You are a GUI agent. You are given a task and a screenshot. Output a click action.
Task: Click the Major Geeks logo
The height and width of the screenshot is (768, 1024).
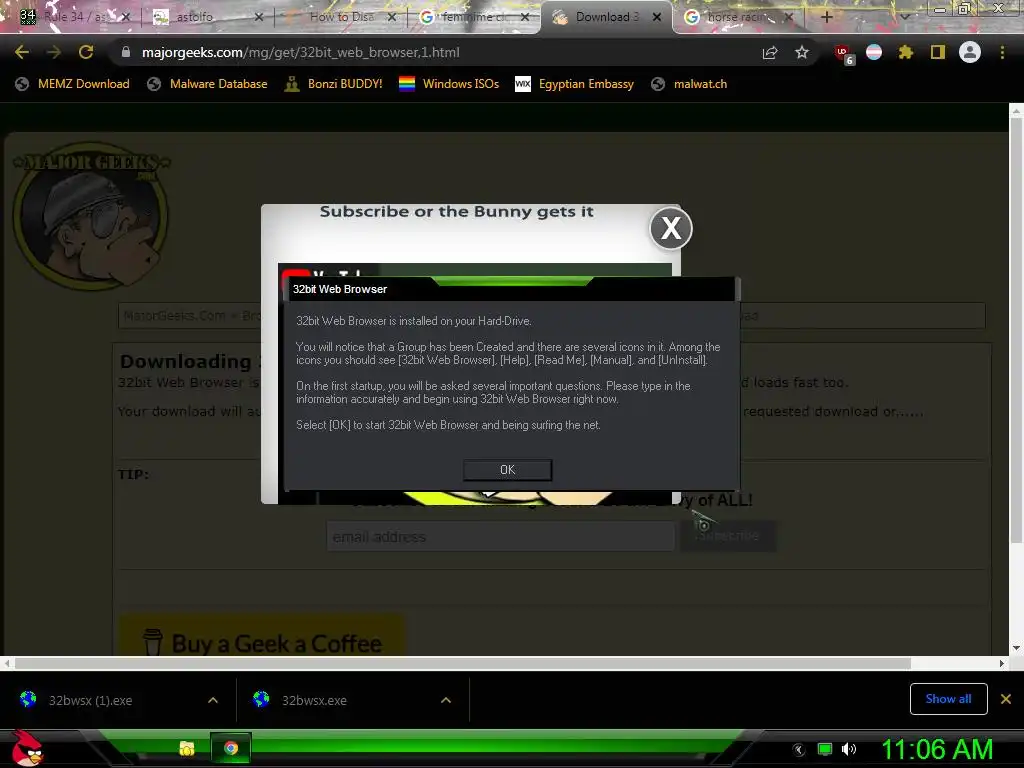[91, 215]
